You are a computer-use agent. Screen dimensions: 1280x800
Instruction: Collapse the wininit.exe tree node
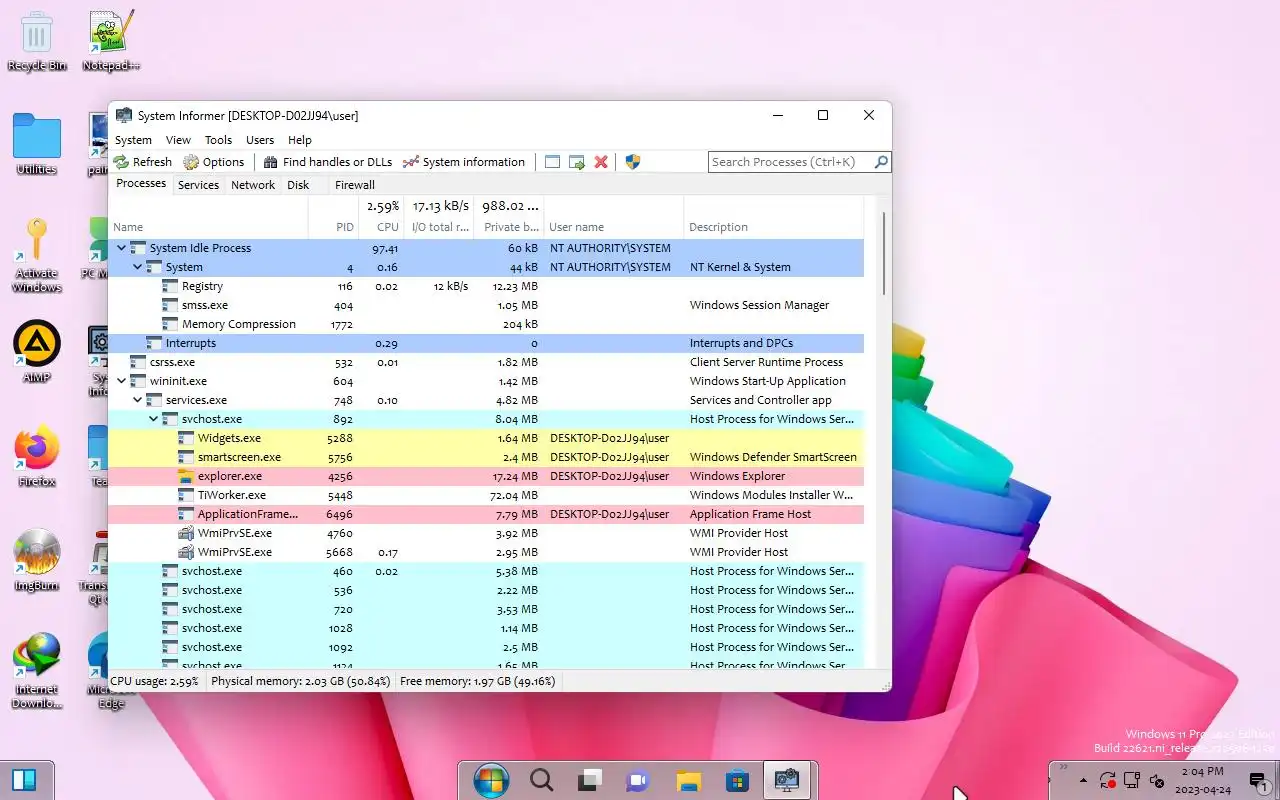coord(122,381)
